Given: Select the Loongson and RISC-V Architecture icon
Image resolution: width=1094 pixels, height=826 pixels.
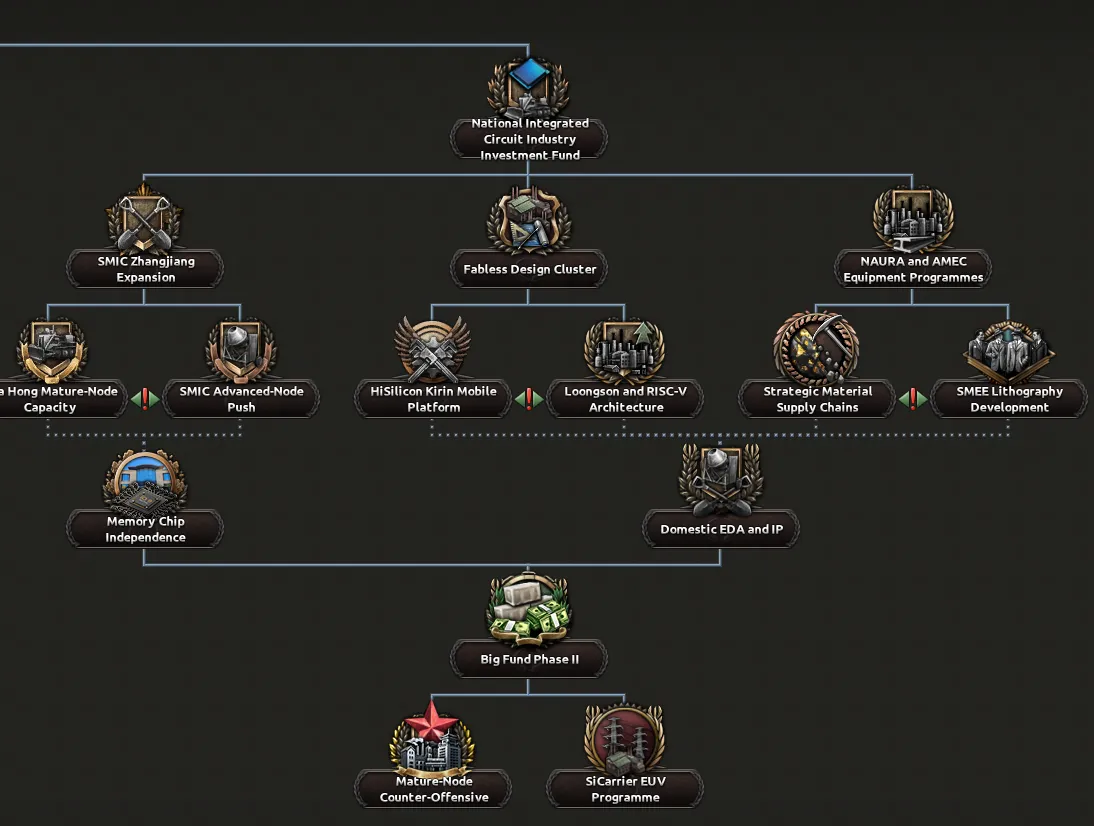Looking at the screenshot, I should [624, 350].
